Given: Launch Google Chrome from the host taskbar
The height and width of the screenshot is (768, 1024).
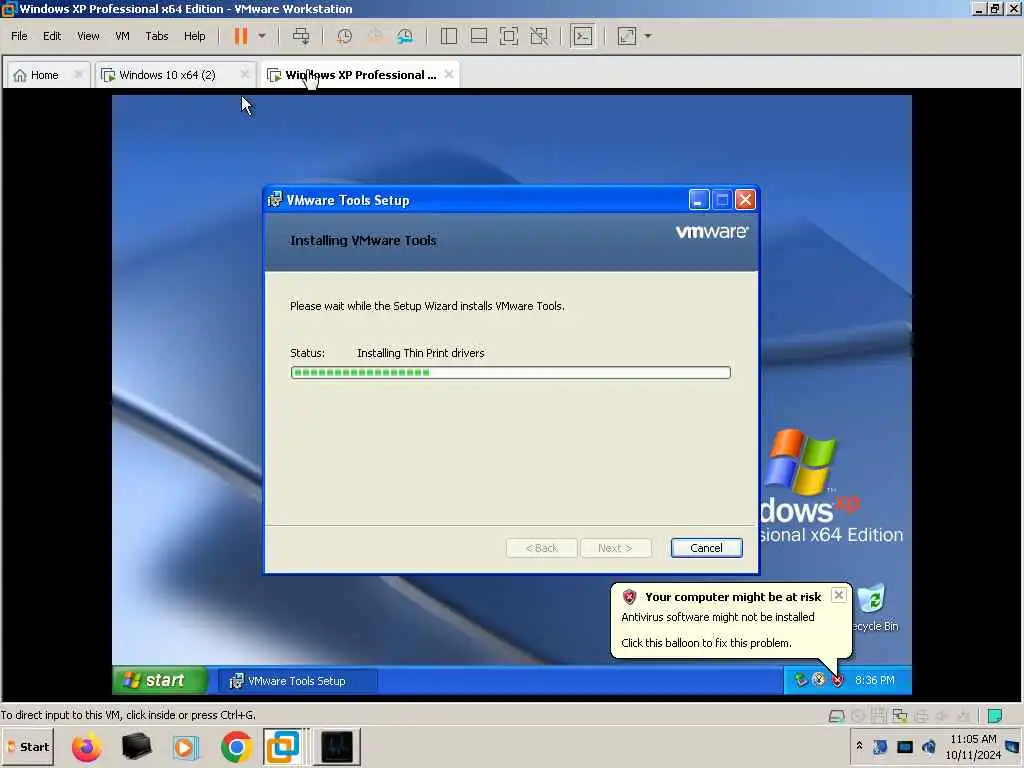Looking at the screenshot, I should (x=236, y=747).
